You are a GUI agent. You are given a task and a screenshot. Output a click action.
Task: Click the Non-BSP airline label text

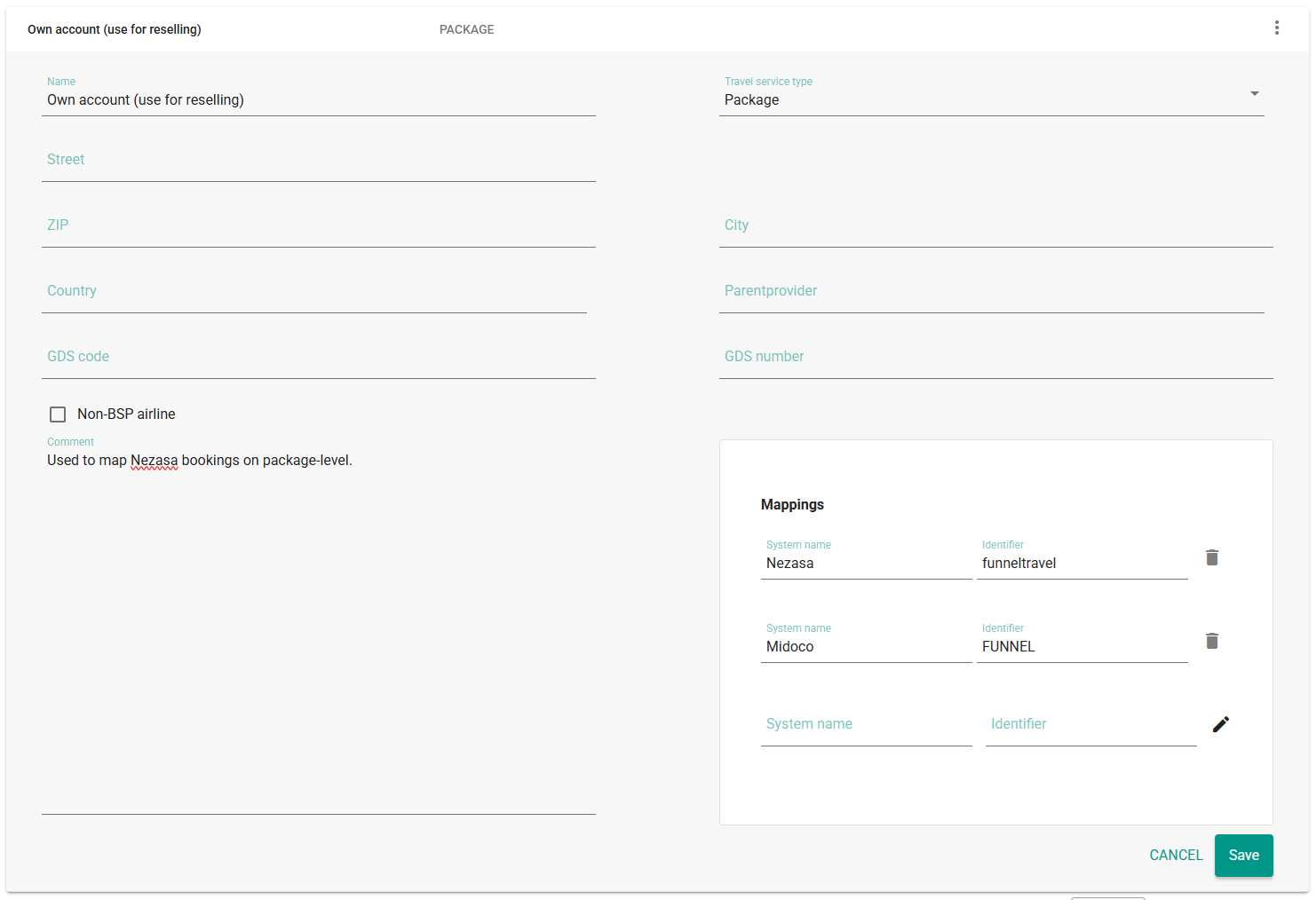click(126, 414)
